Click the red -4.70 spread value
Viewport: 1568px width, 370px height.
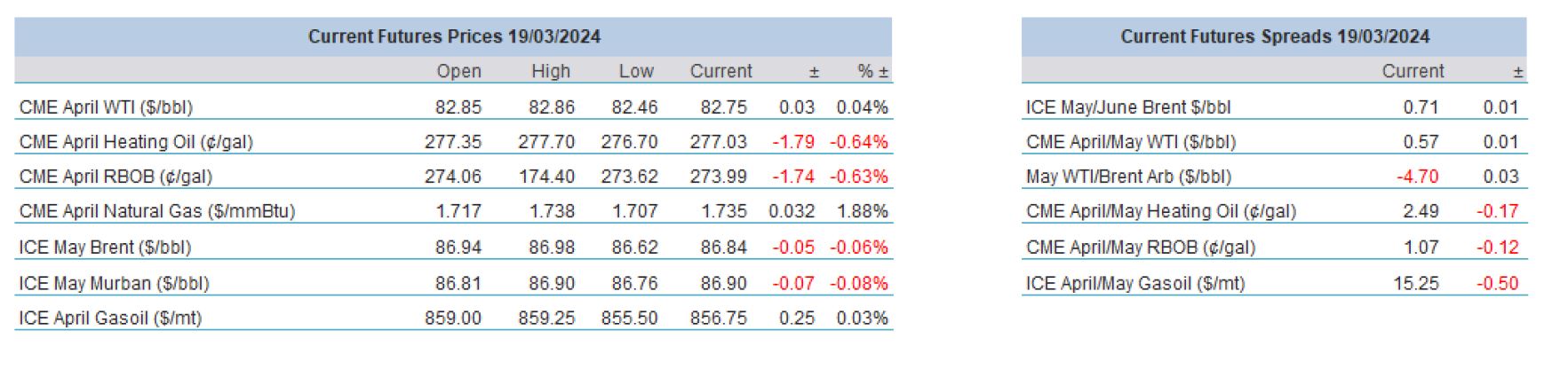pos(1417,177)
